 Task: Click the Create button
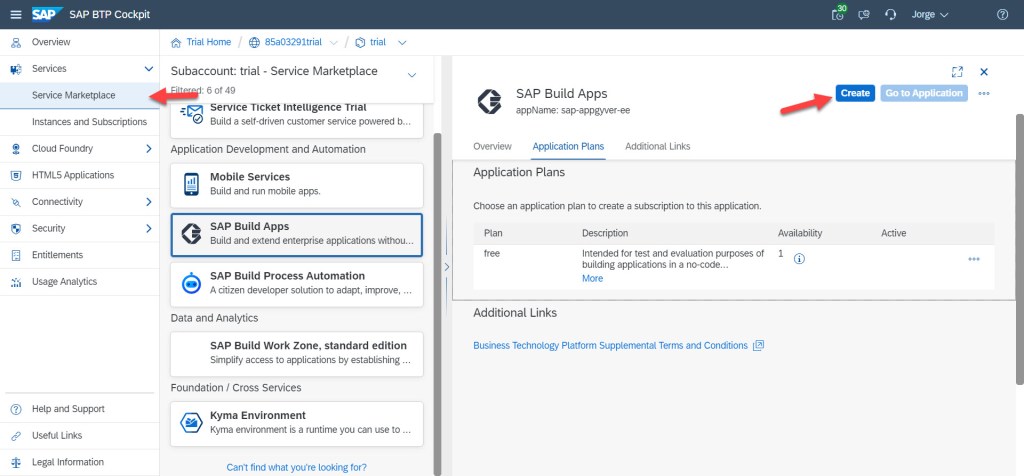tap(855, 93)
